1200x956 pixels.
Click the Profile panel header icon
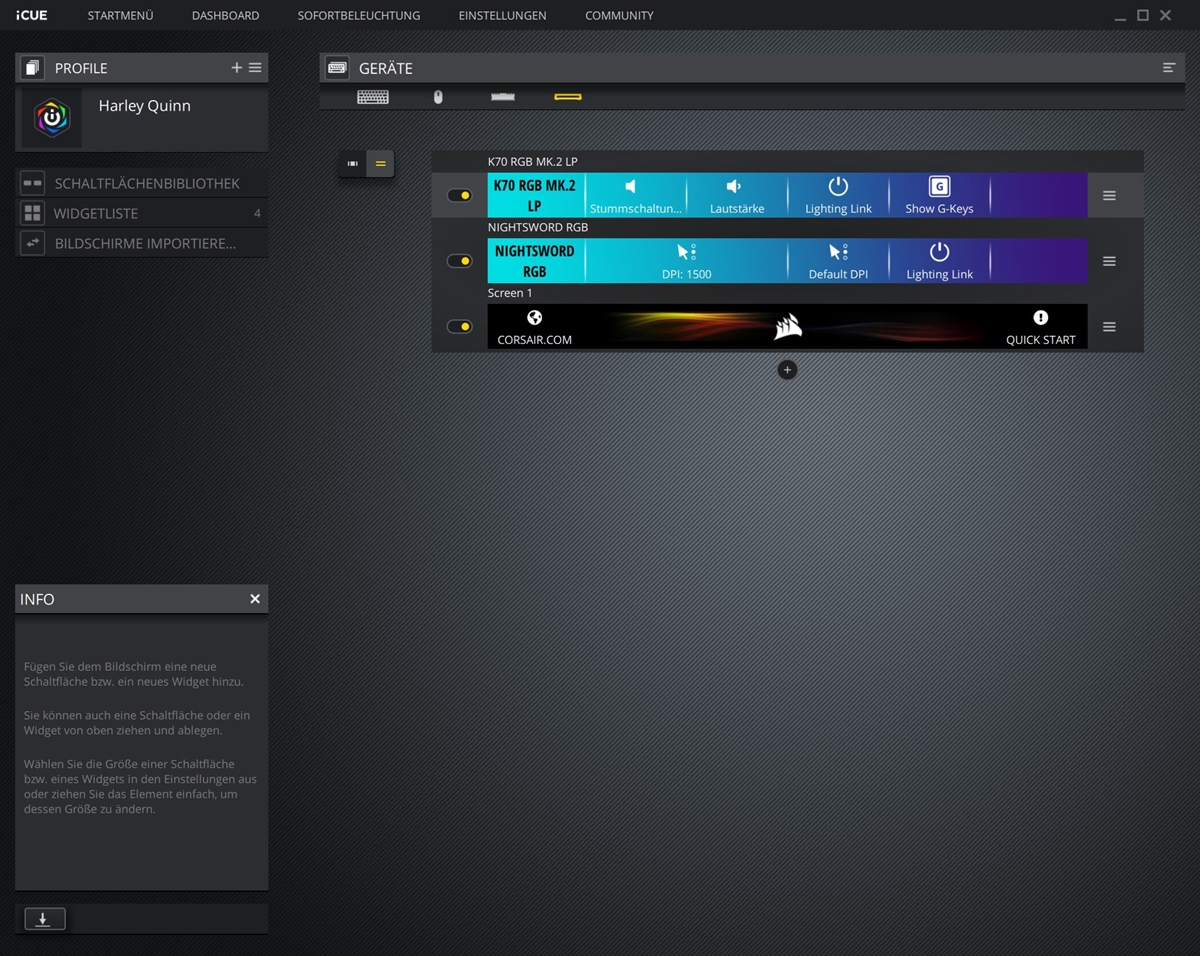(32, 68)
